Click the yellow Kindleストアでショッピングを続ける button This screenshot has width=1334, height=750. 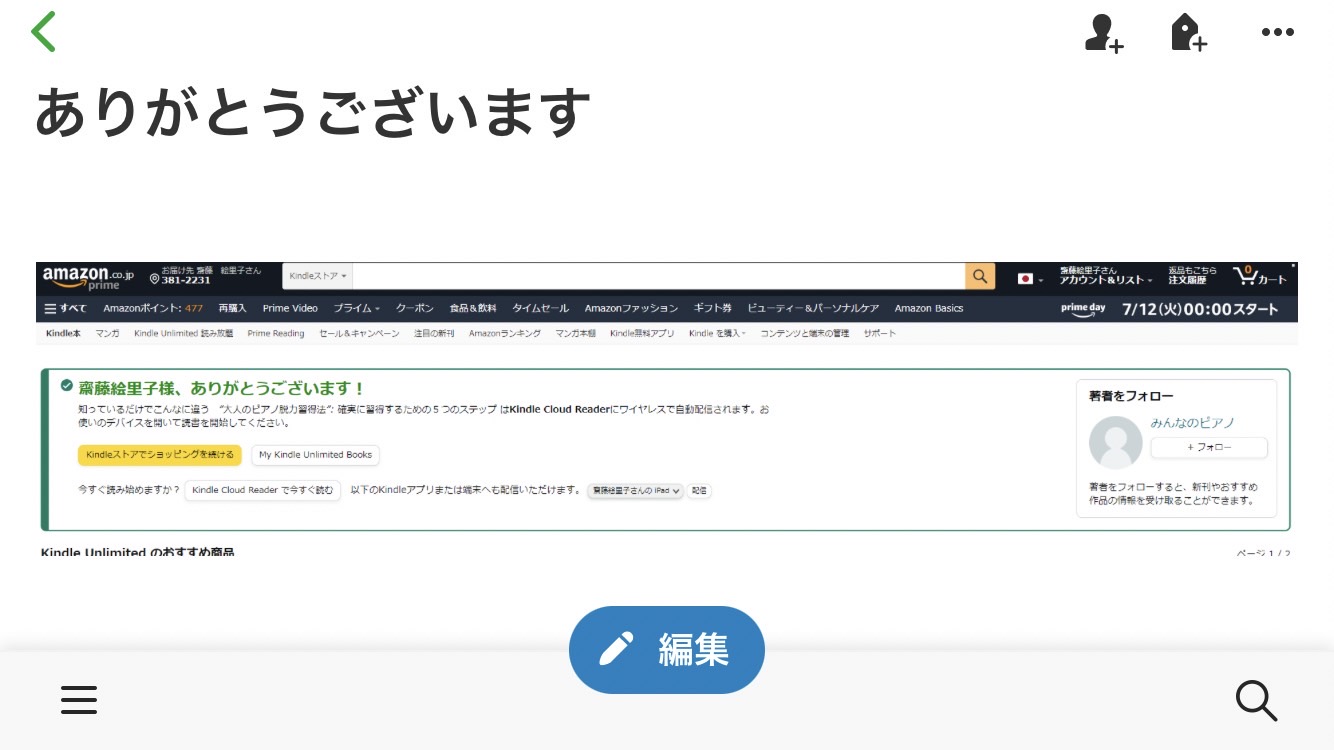pos(160,455)
